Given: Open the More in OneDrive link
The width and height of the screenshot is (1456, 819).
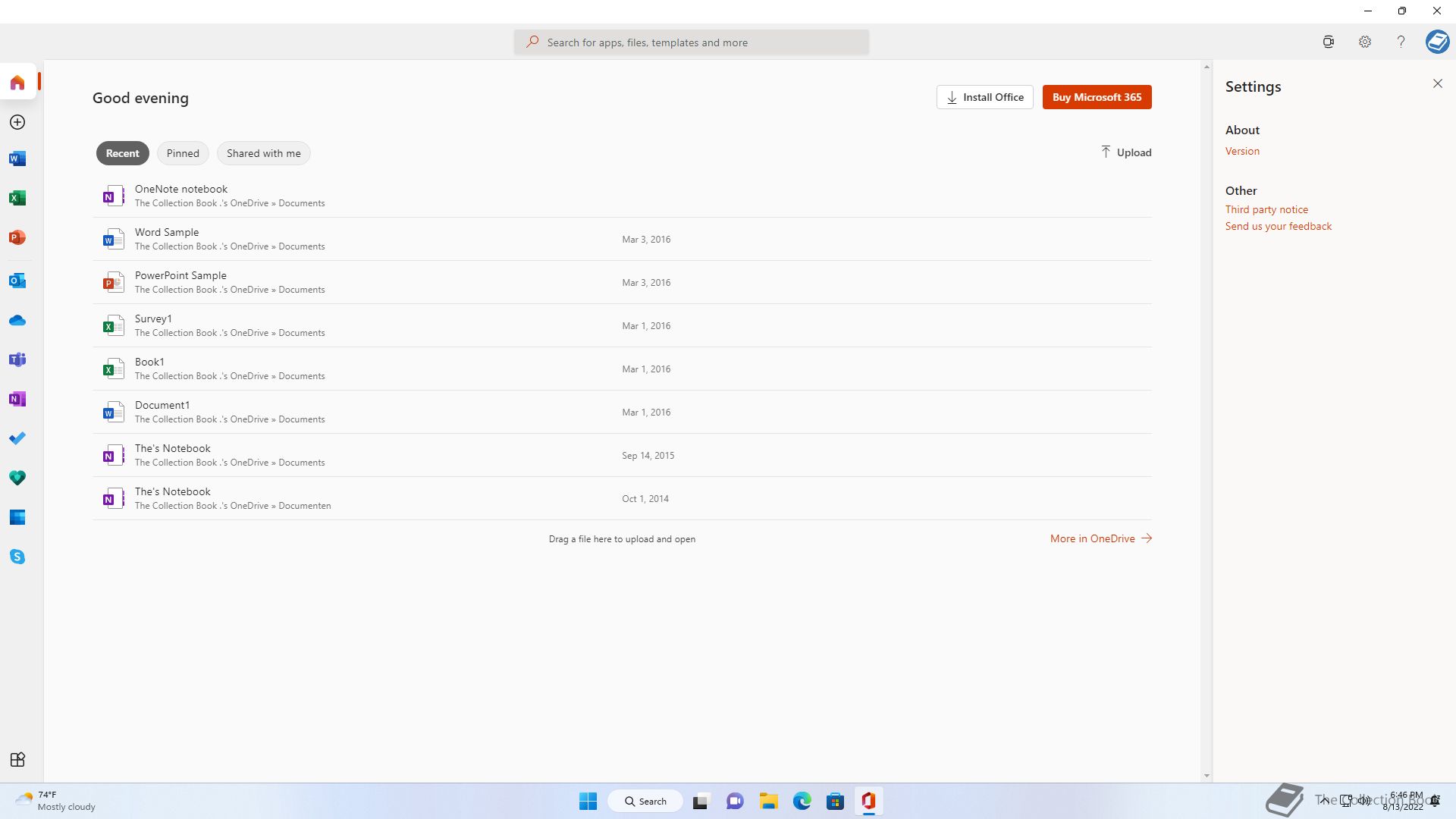Looking at the screenshot, I should [x=1100, y=538].
